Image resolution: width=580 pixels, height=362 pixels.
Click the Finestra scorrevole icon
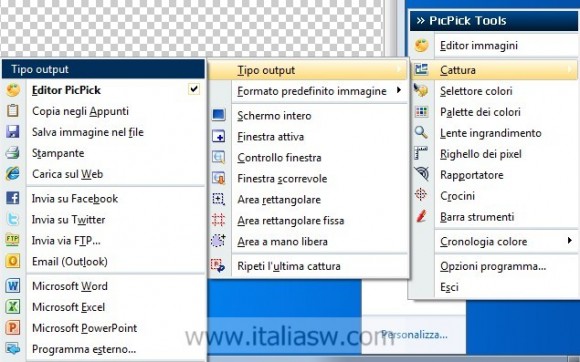219,178
